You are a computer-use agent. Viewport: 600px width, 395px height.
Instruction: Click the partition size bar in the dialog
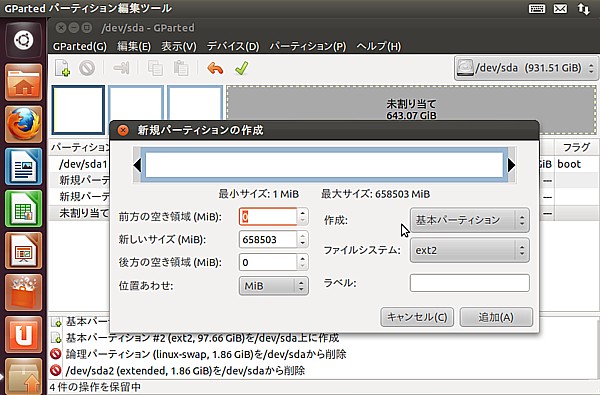[x=324, y=165]
